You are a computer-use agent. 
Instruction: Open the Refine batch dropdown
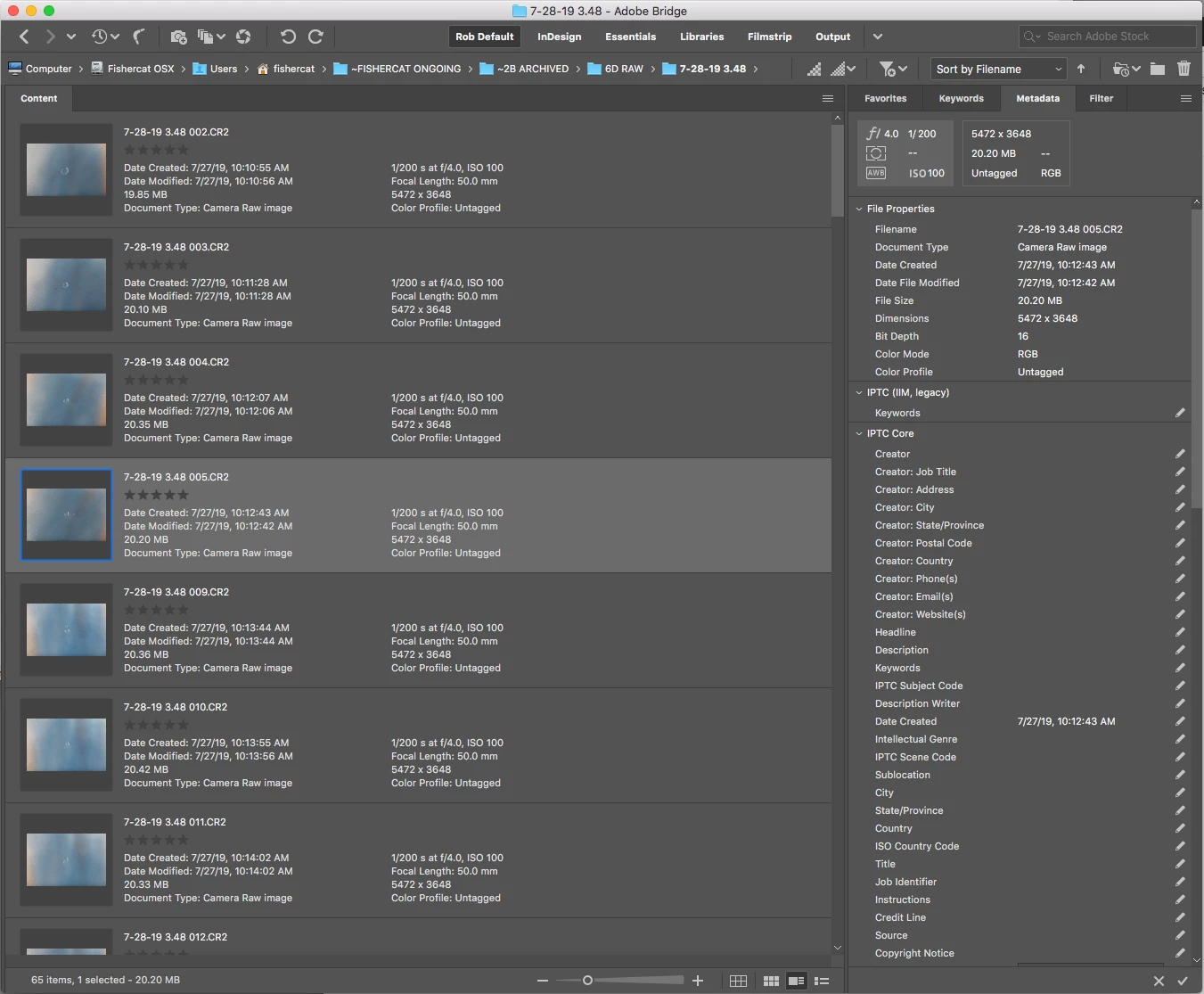point(211,37)
